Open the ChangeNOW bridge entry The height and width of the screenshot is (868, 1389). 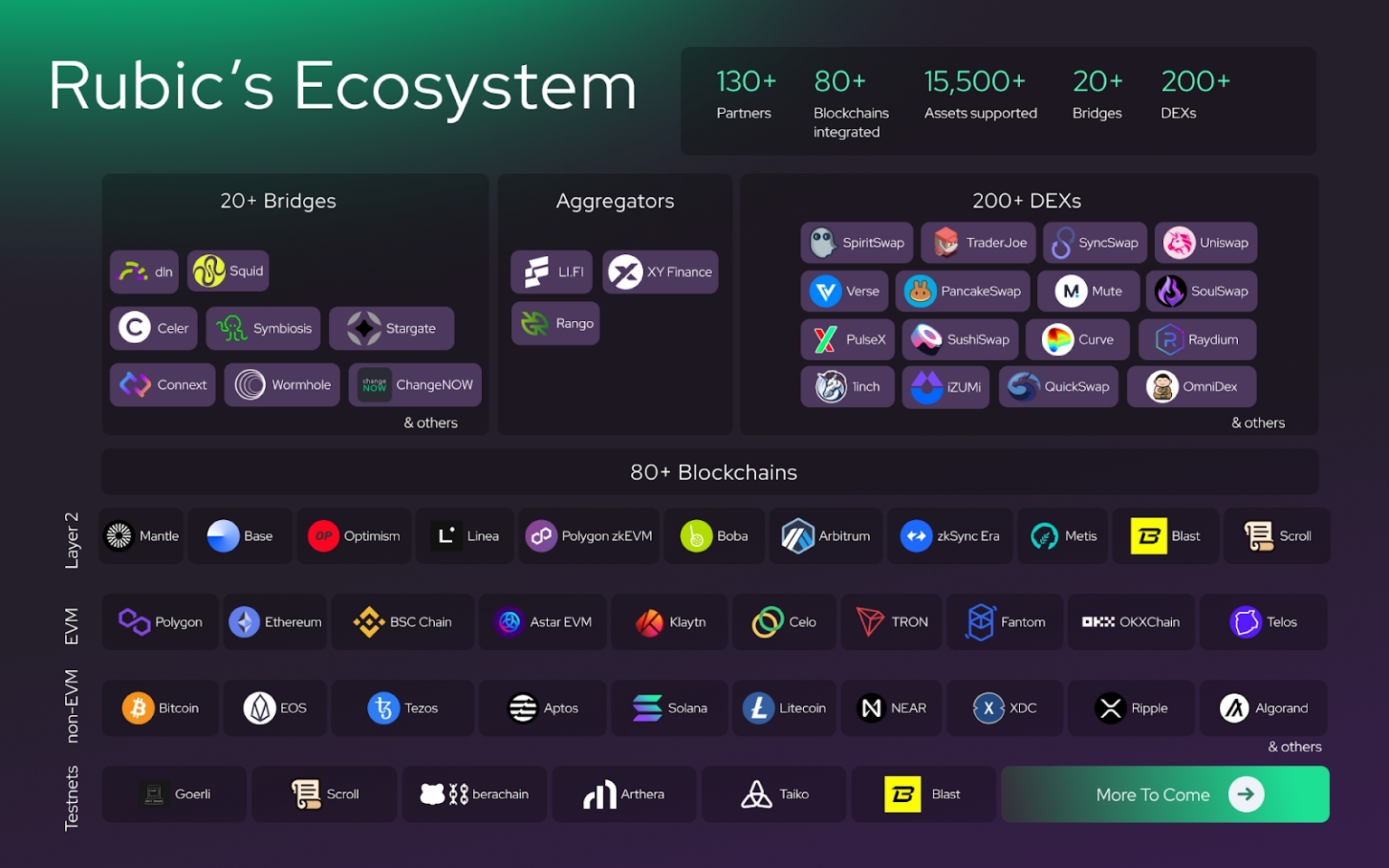[x=414, y=384]
